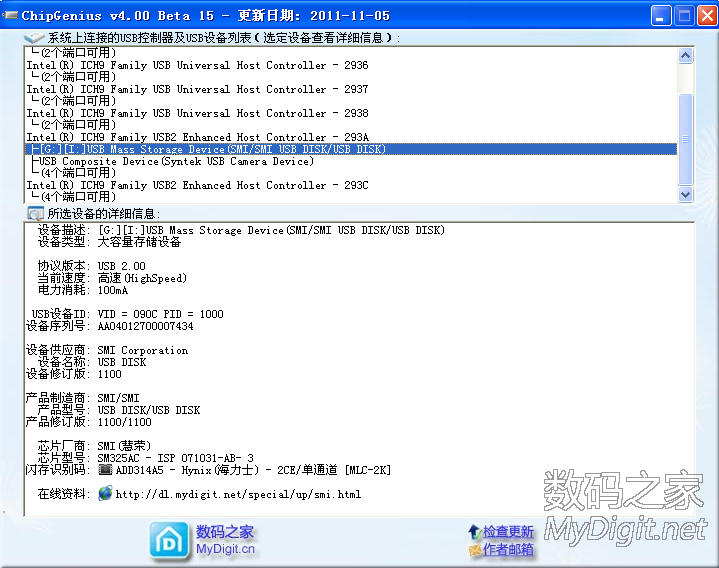This screenshot has width=719, height=568.
Task: Click the 设备描述 line in details pane
Action: point(241,230)
